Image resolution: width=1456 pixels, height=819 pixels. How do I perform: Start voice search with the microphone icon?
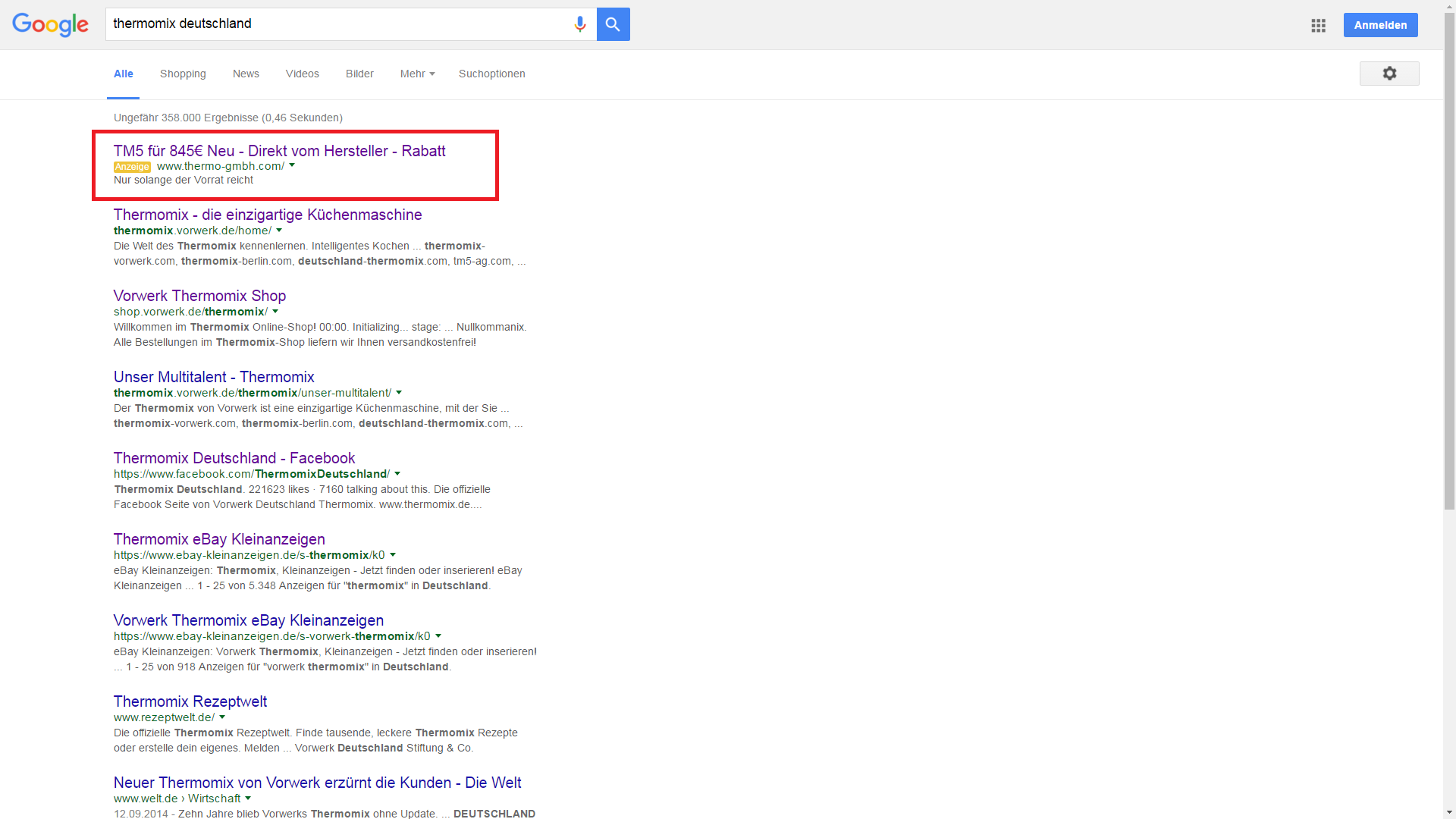580,24
